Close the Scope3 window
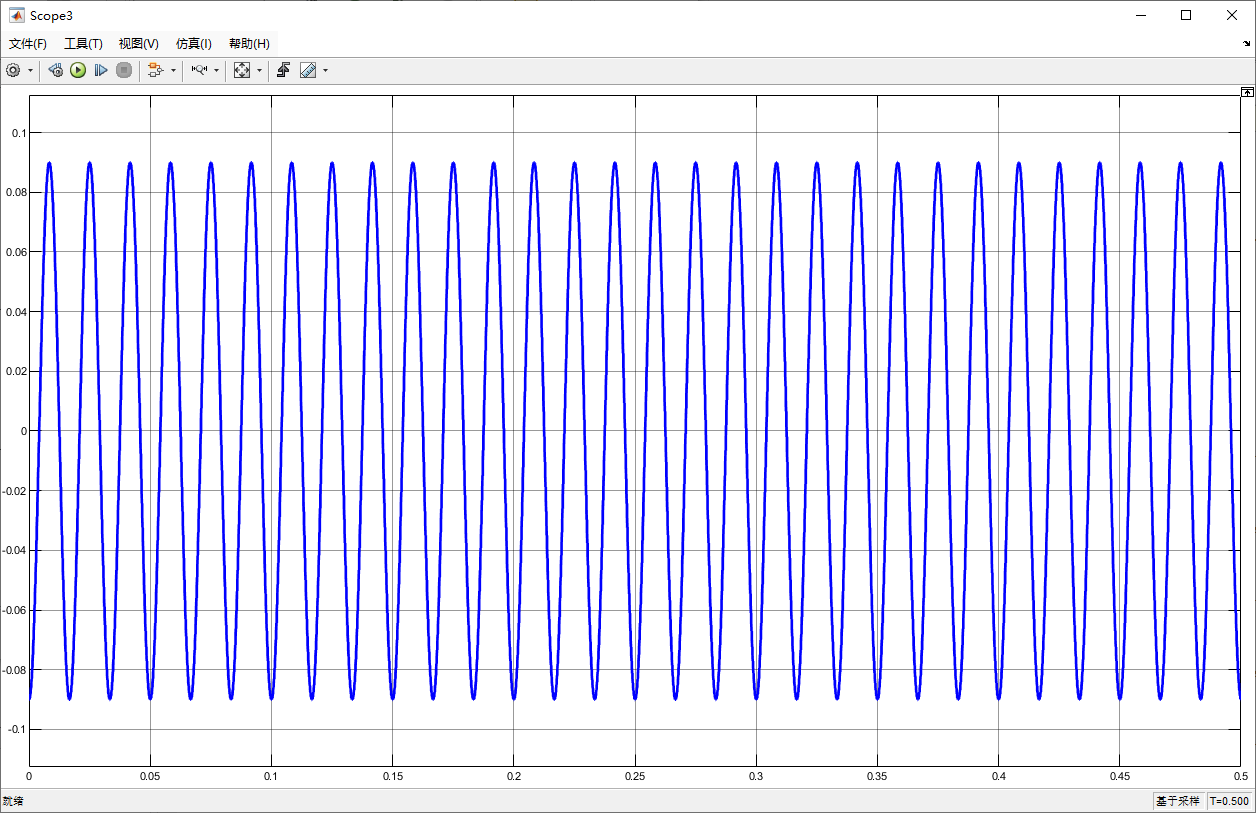 click(1232, 15)
